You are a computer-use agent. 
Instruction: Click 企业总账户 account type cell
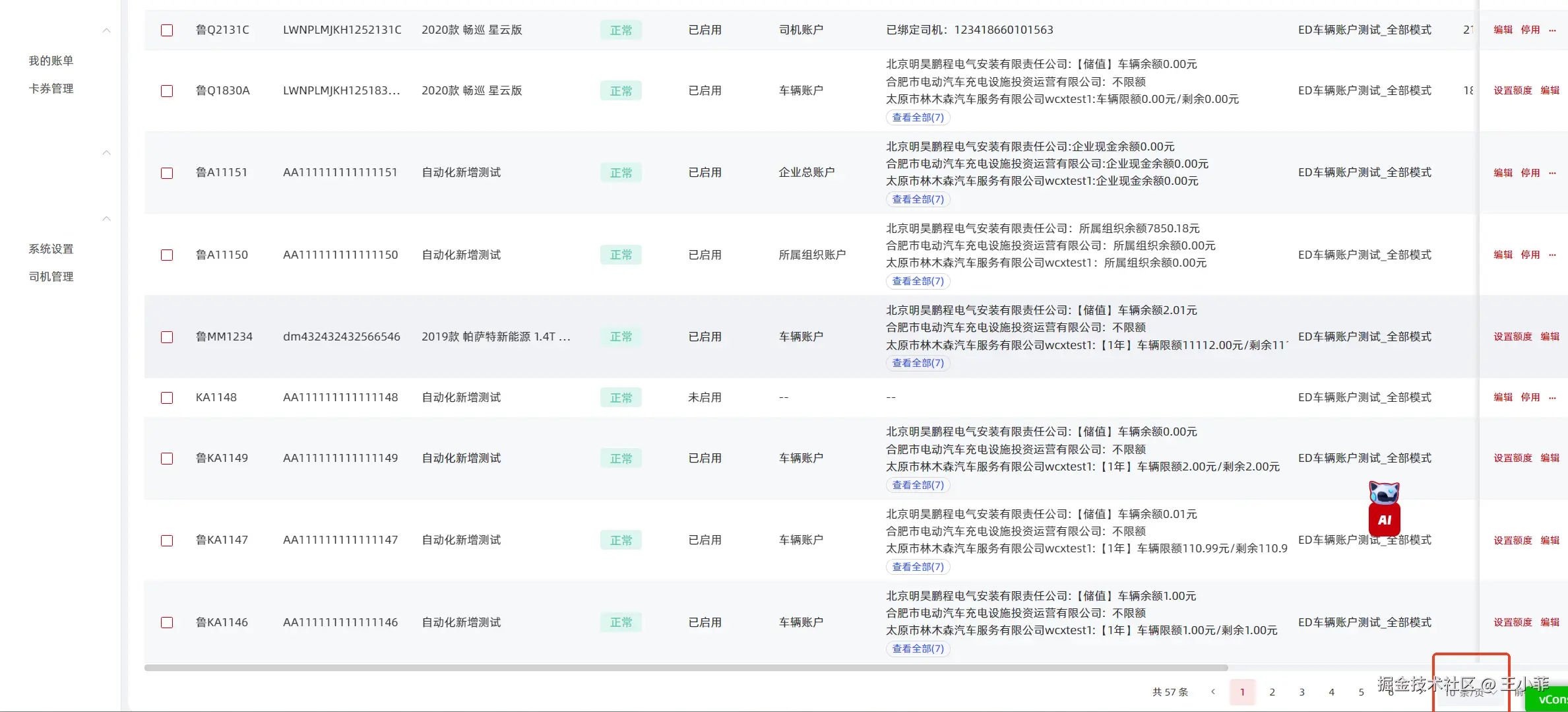click(x=806, y=172)
